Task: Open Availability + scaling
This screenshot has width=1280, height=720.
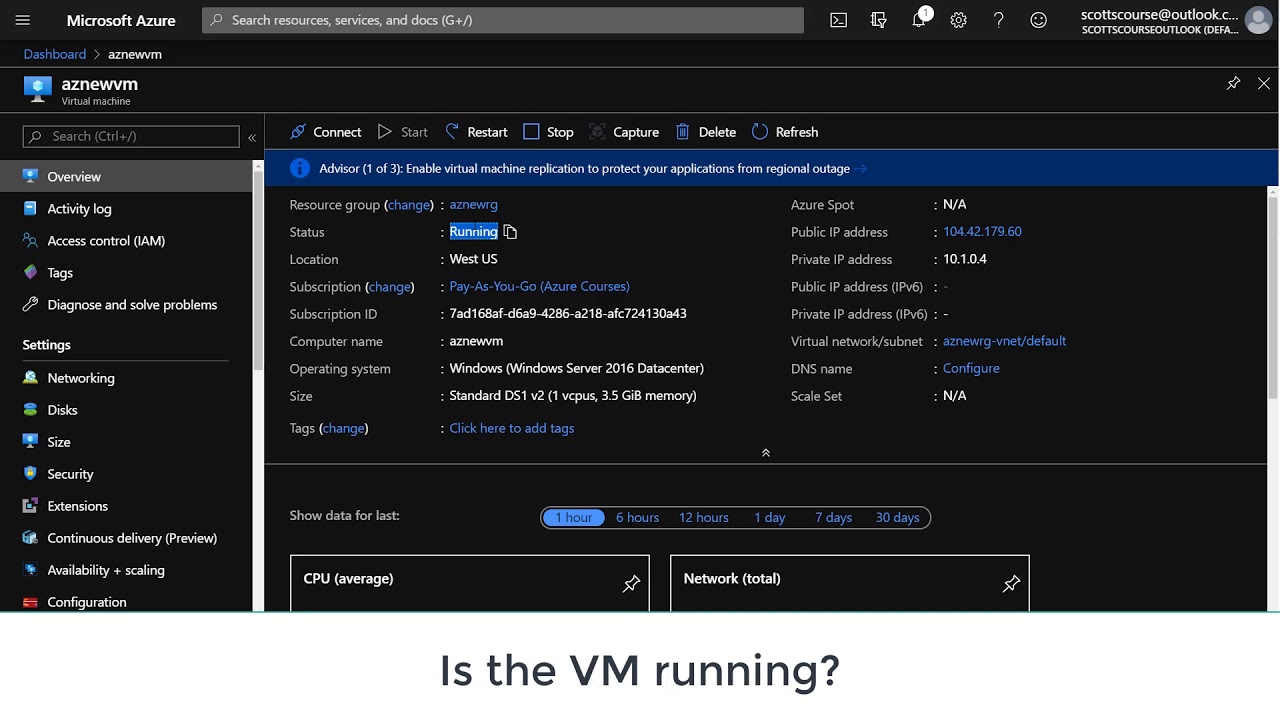Action: (x=126, y=570)
